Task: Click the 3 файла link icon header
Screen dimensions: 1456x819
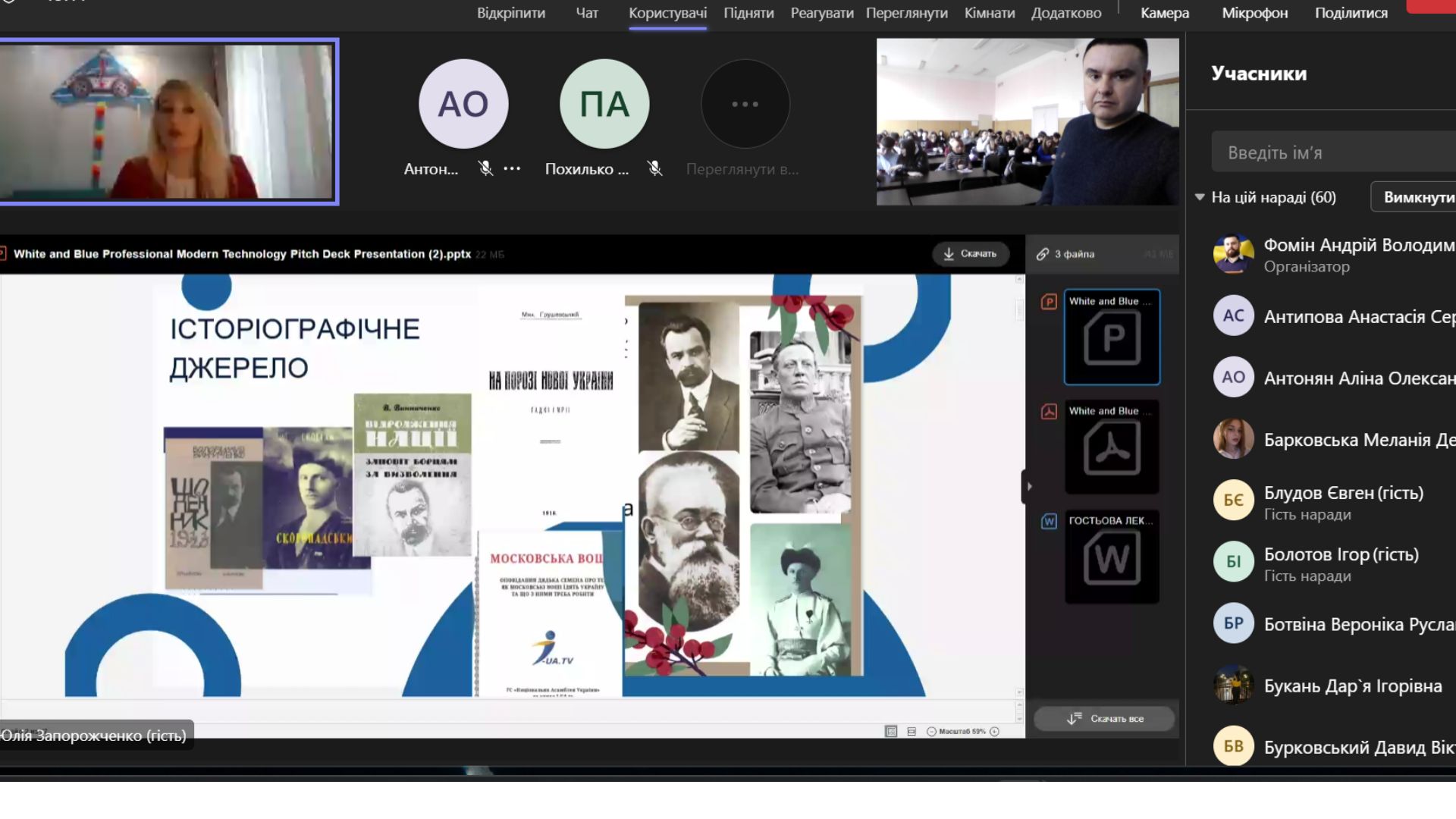Action: click(1065, 254)
